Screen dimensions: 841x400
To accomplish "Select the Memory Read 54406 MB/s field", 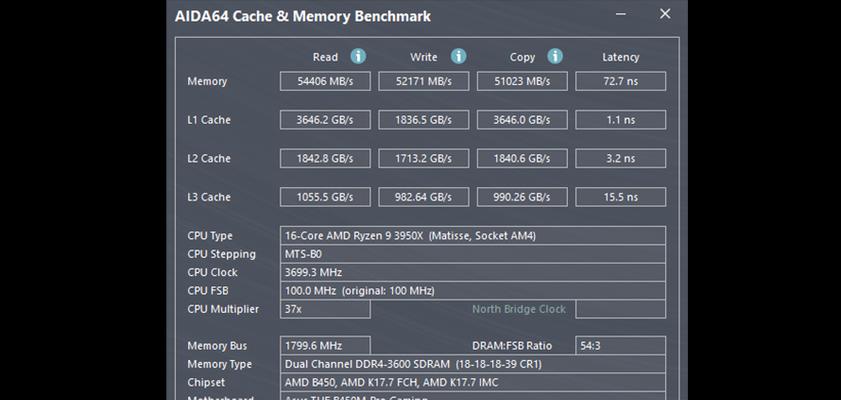I will point(325,82).
